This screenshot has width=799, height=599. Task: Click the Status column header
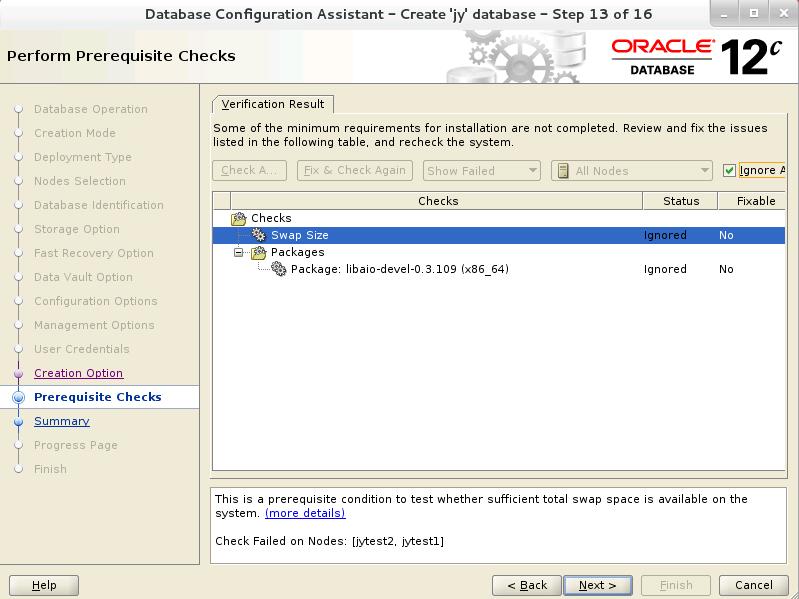click(680, 201)
